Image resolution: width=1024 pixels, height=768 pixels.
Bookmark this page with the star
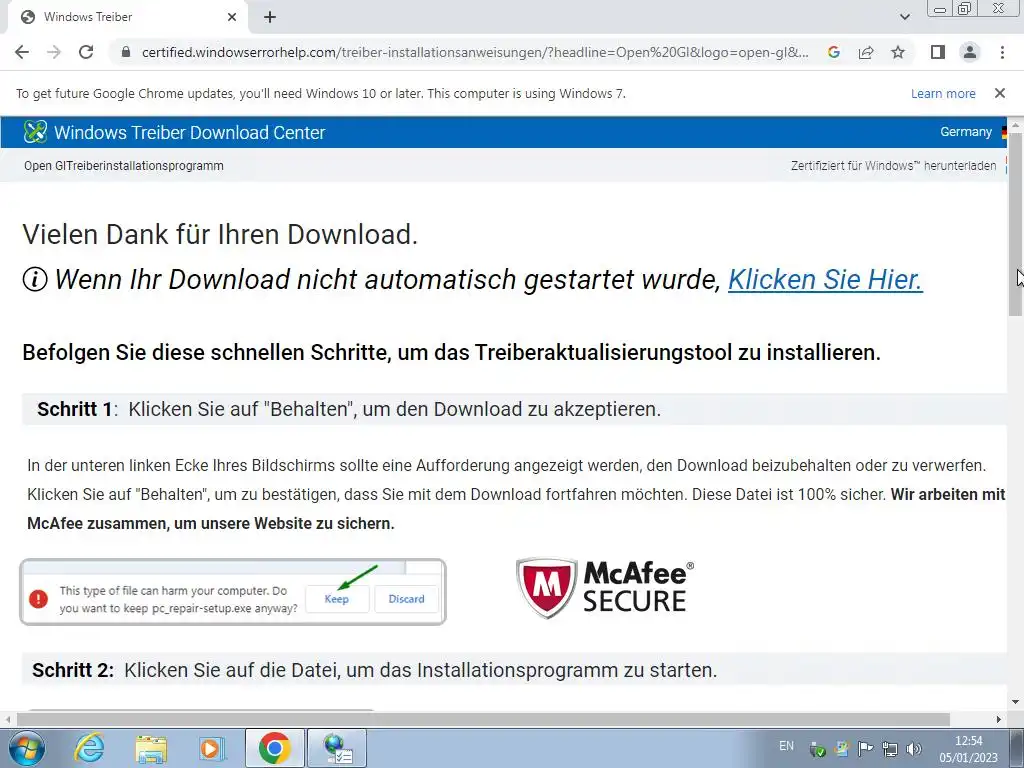898,52
